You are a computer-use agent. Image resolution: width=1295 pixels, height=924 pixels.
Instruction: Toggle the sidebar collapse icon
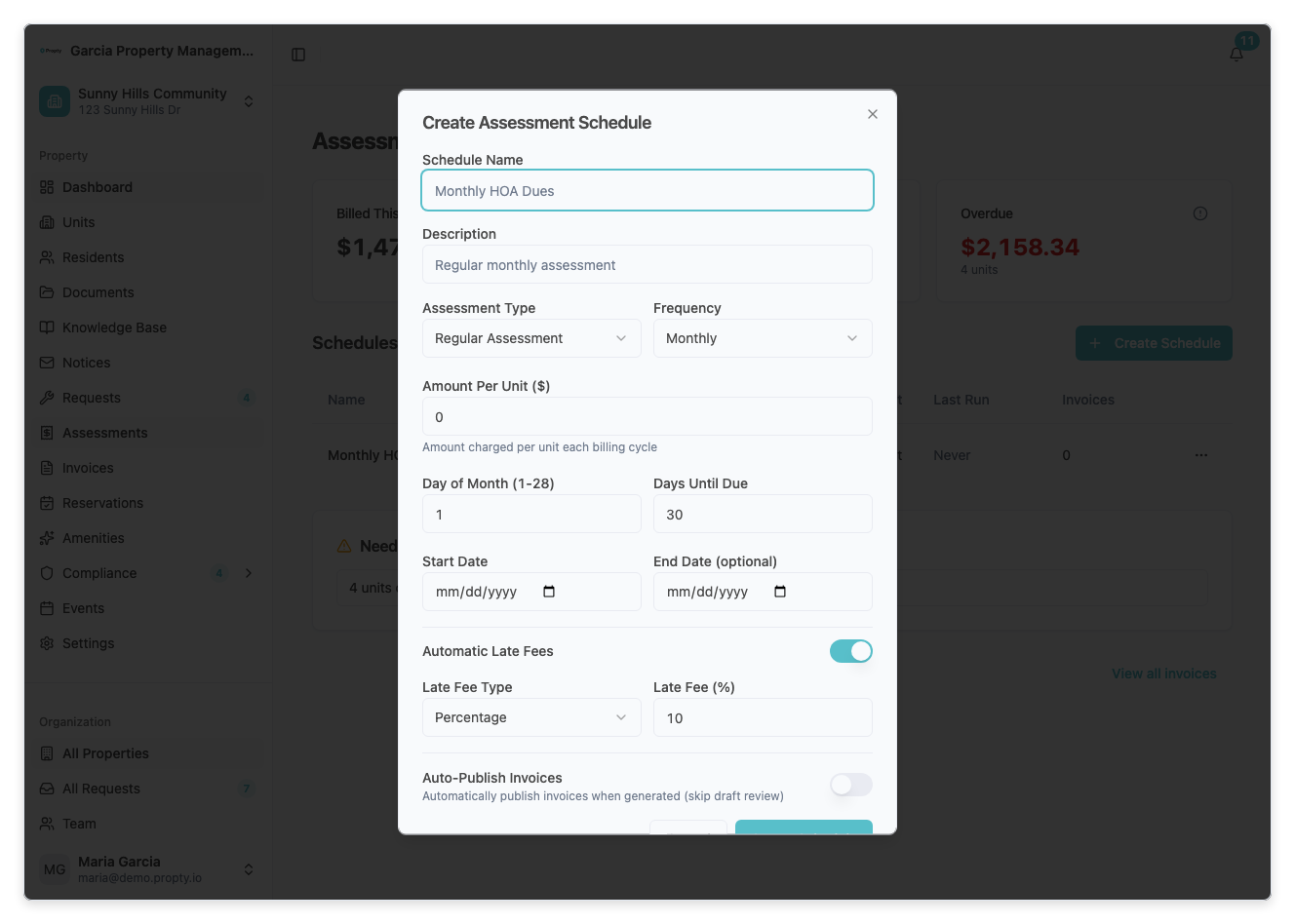point(298,55)
